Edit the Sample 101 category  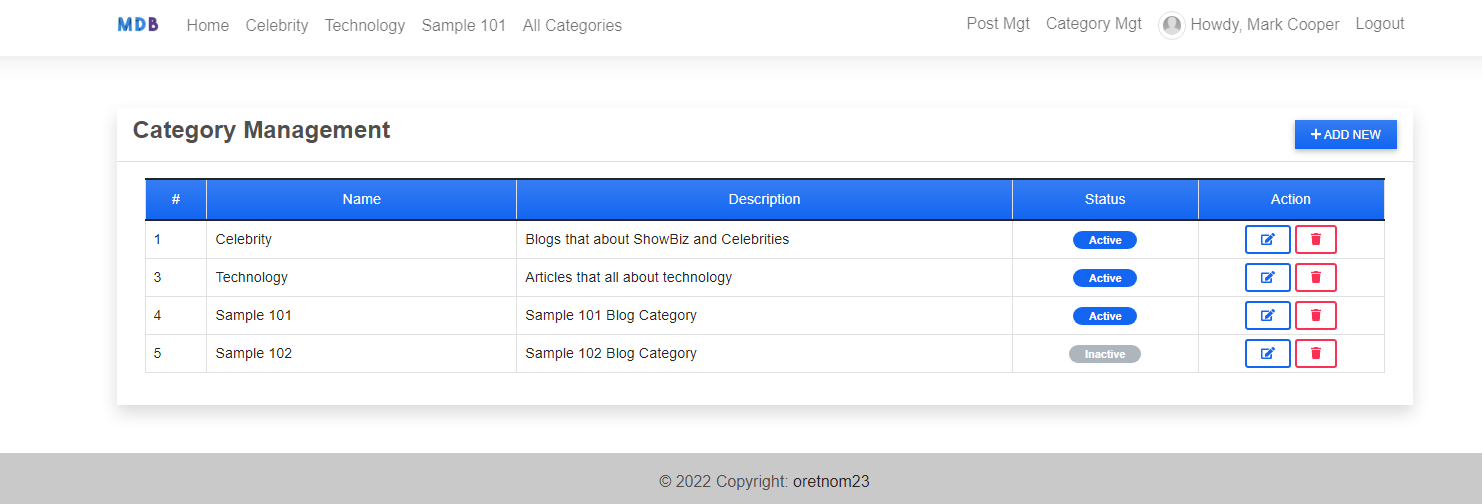click(1267, 316)
